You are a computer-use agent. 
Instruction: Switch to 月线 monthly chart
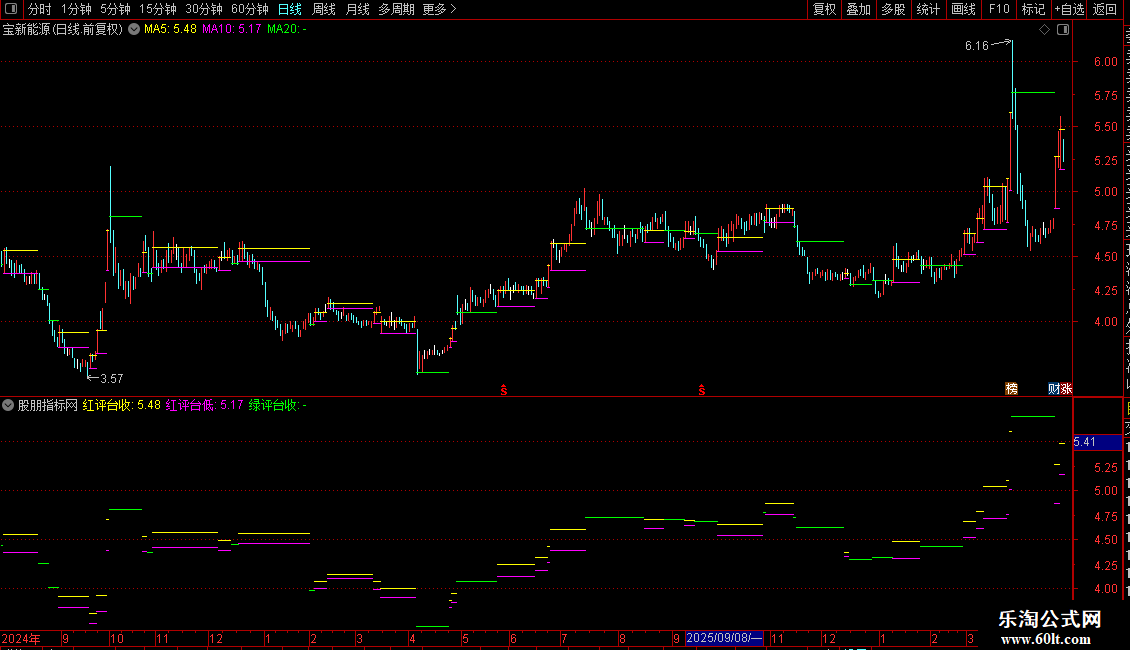(x=357, y=9)
